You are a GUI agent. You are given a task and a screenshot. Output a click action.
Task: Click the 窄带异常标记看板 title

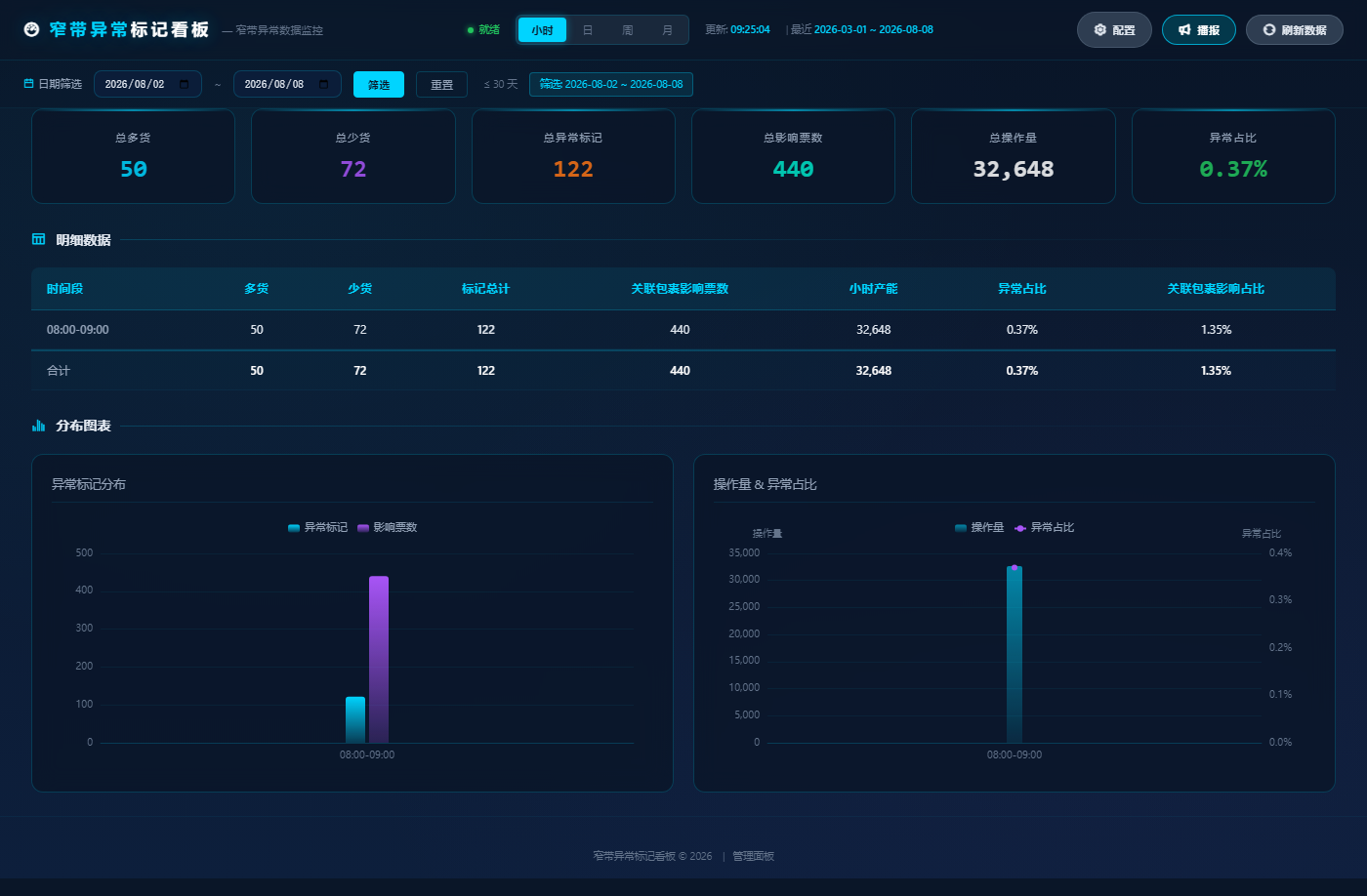[130, 30]
